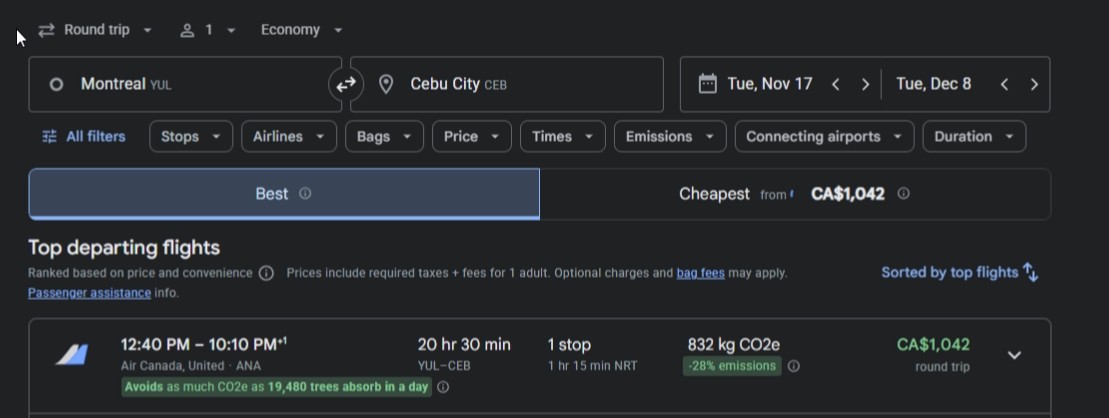Go to previous day for Dec 8 return
1109x418 pixels.
pos(1004,84)
